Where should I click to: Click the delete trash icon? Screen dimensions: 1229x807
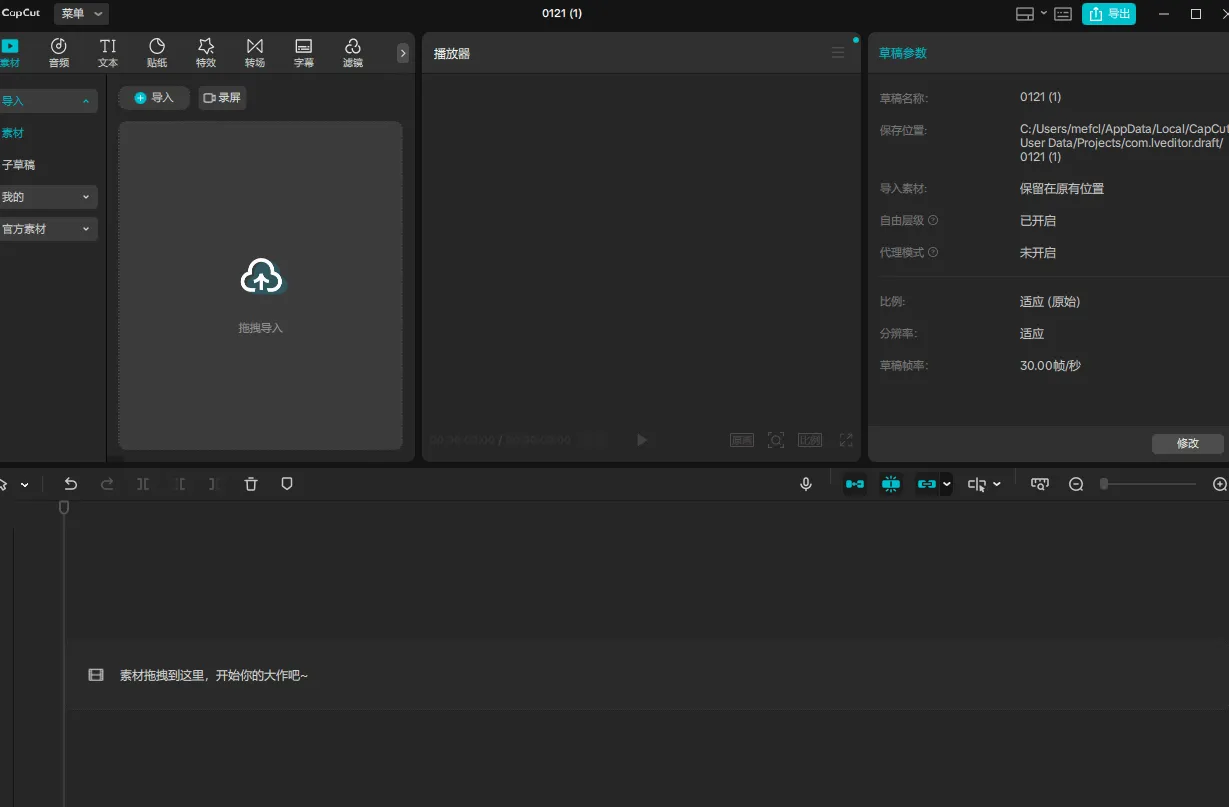(251, 484)
